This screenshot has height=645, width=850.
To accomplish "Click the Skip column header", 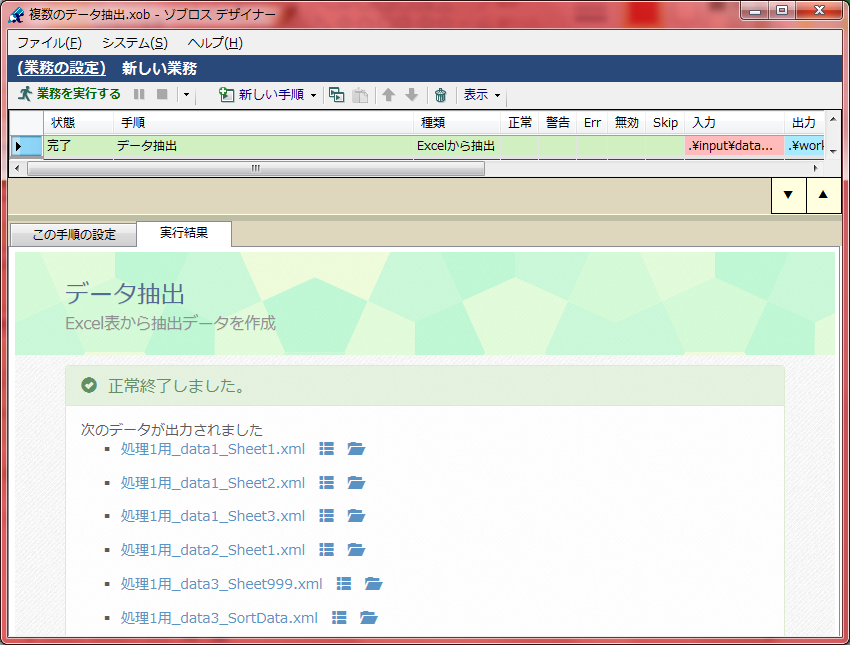I will pos(665,123).
